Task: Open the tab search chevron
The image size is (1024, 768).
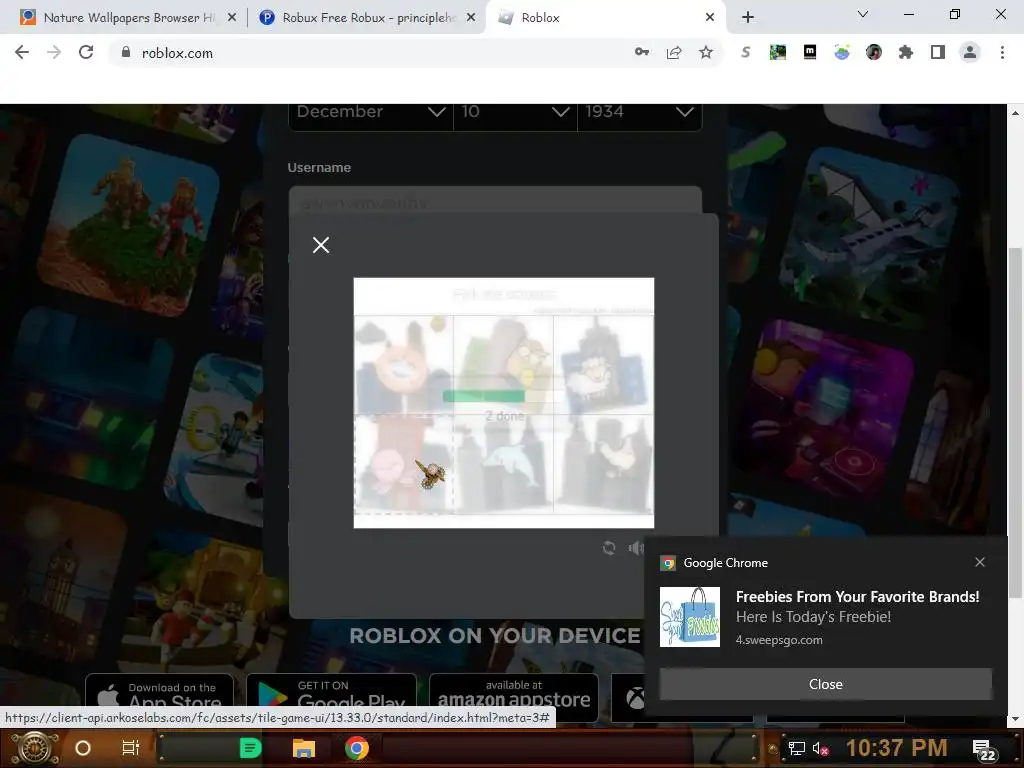Action: coord(863,14)
